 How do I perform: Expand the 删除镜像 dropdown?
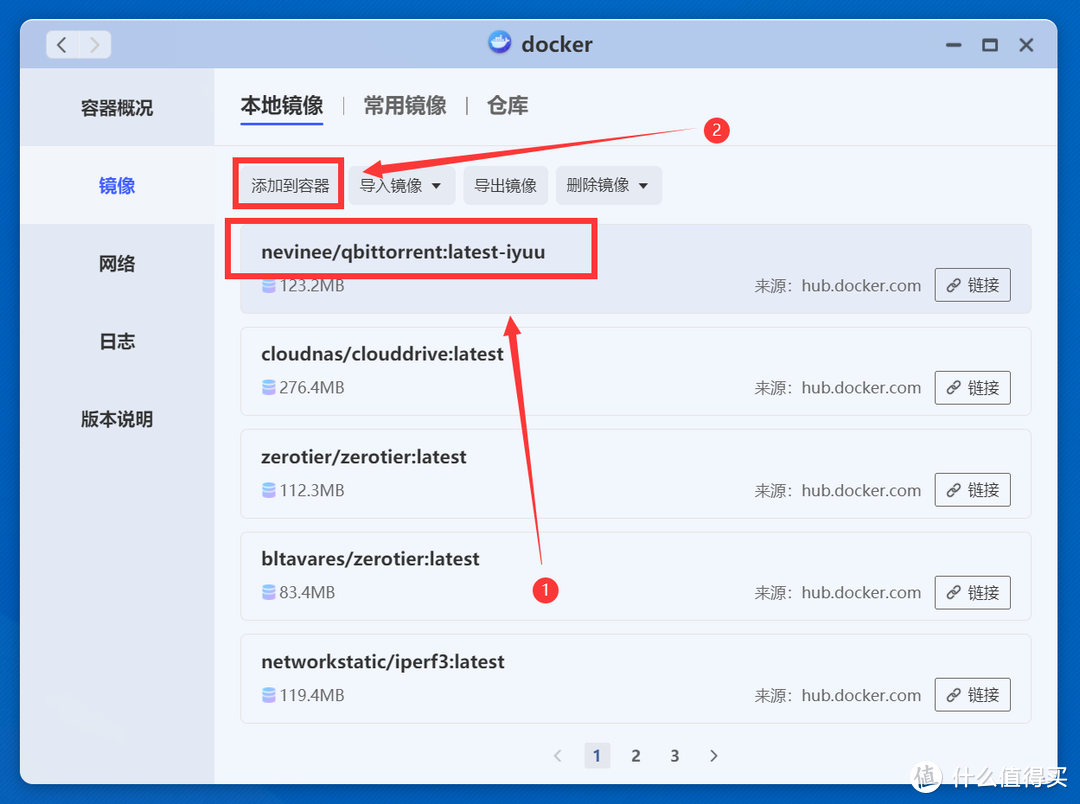(x=608, y=185)
